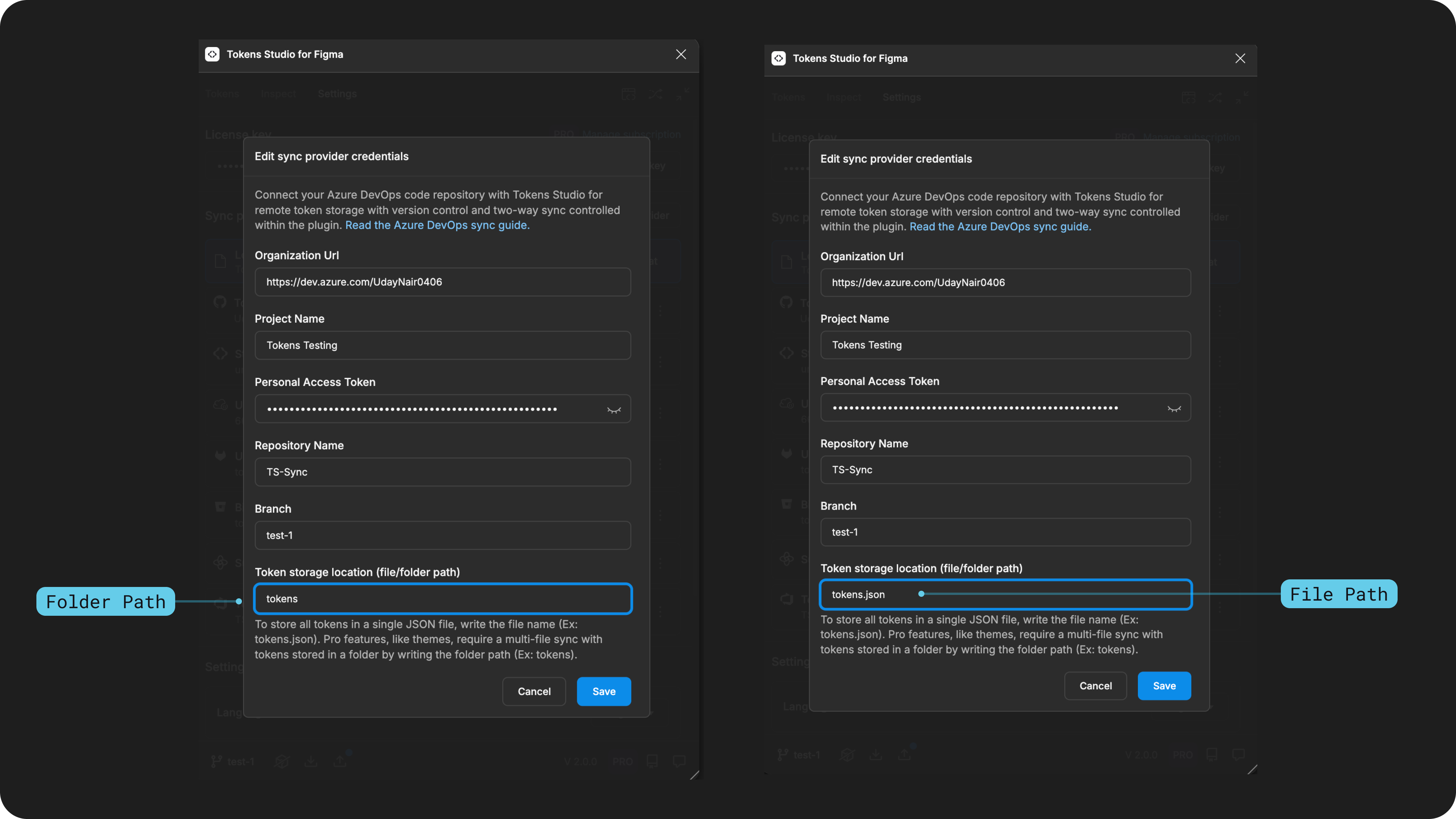
Task: Open Azure DevOps sync guide link, left dialog
Action: [x=437, y=225]
